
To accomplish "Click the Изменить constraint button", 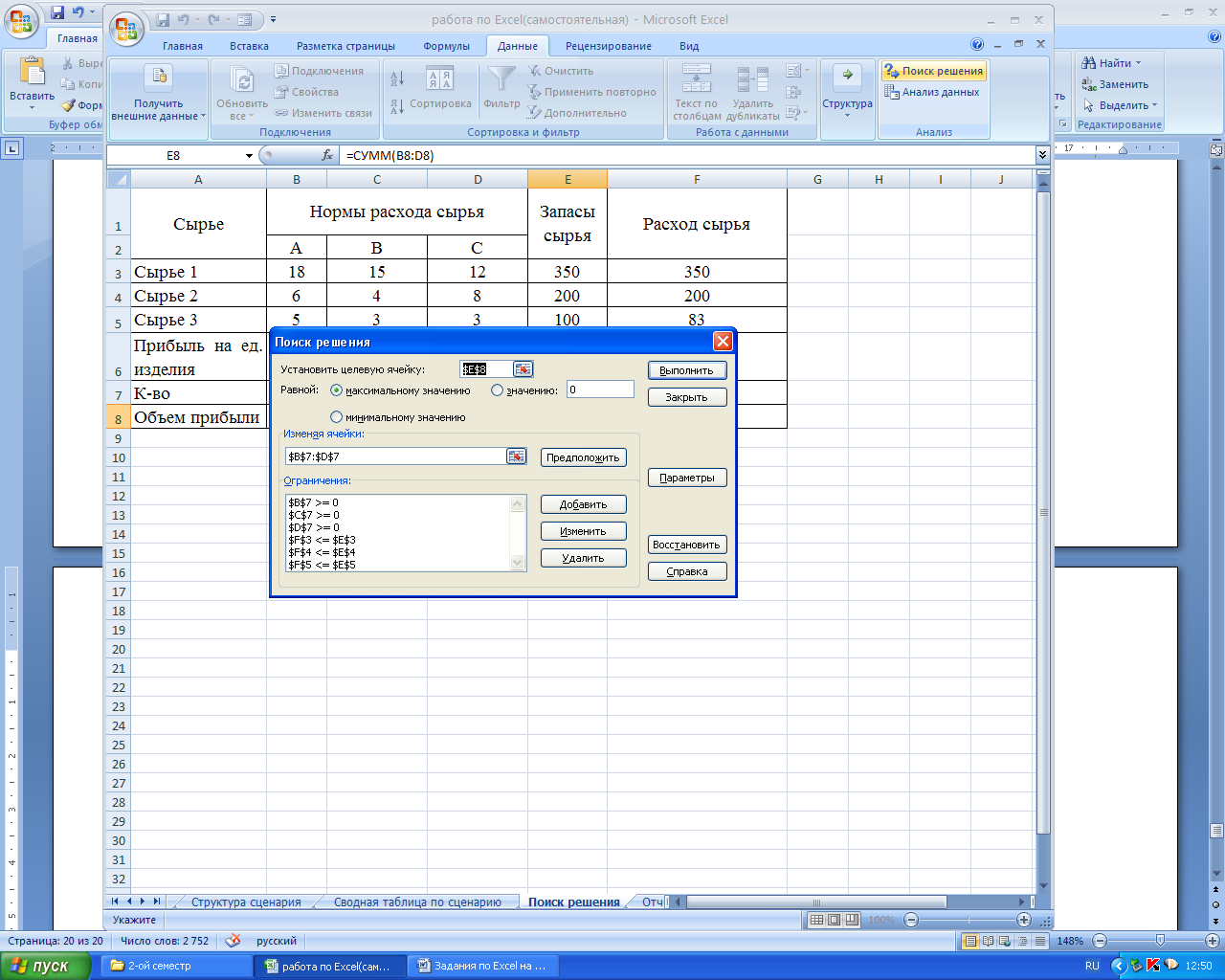I will pyautogui.click(x=583, y=531).
